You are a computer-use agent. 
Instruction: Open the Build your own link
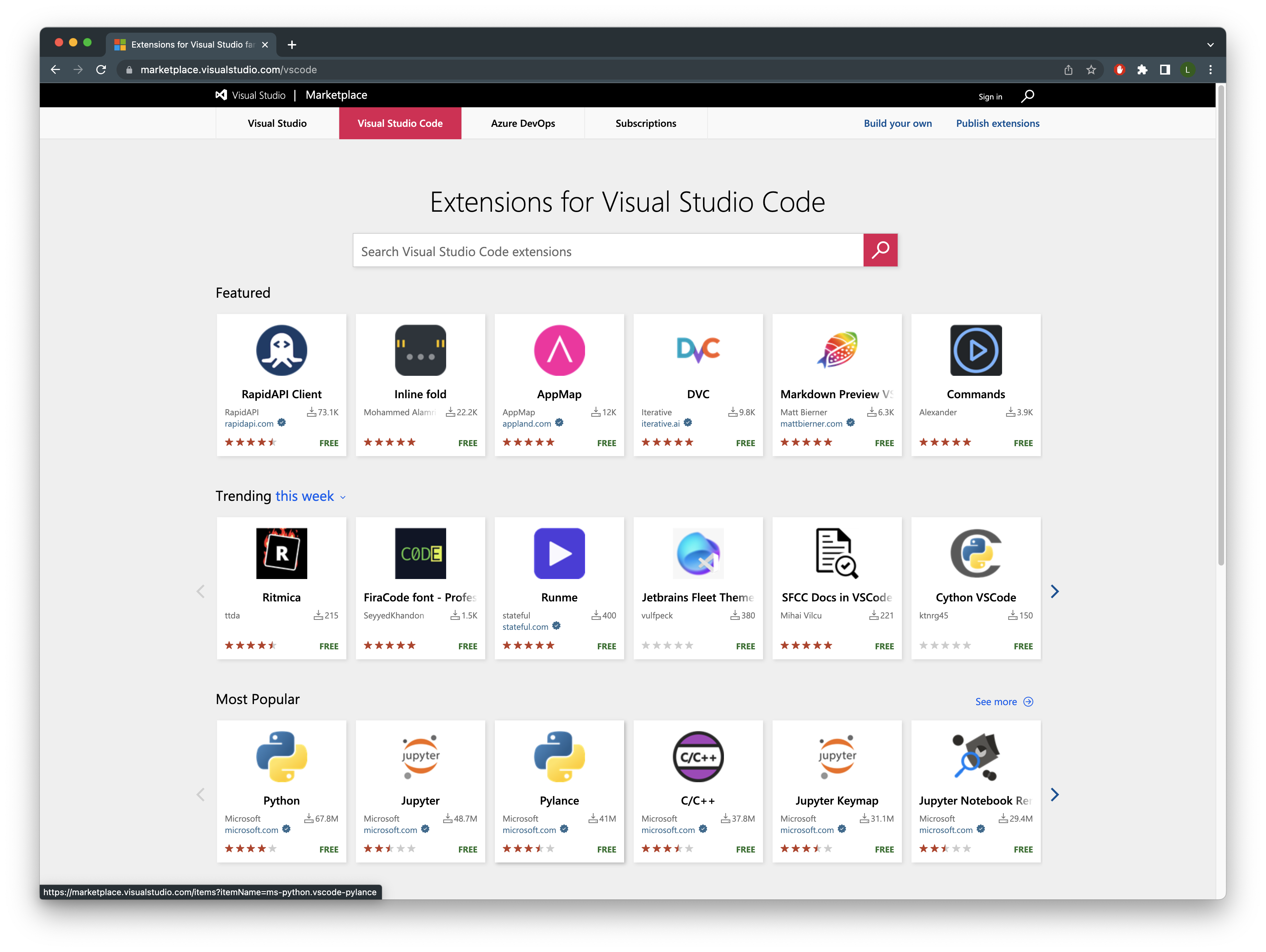897,123
